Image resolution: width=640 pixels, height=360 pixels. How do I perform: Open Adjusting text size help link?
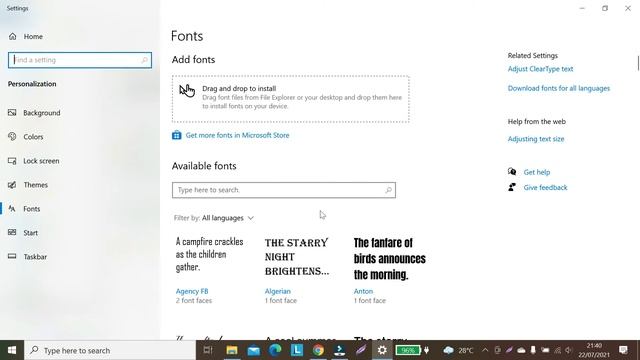click(x=536, y=139)
